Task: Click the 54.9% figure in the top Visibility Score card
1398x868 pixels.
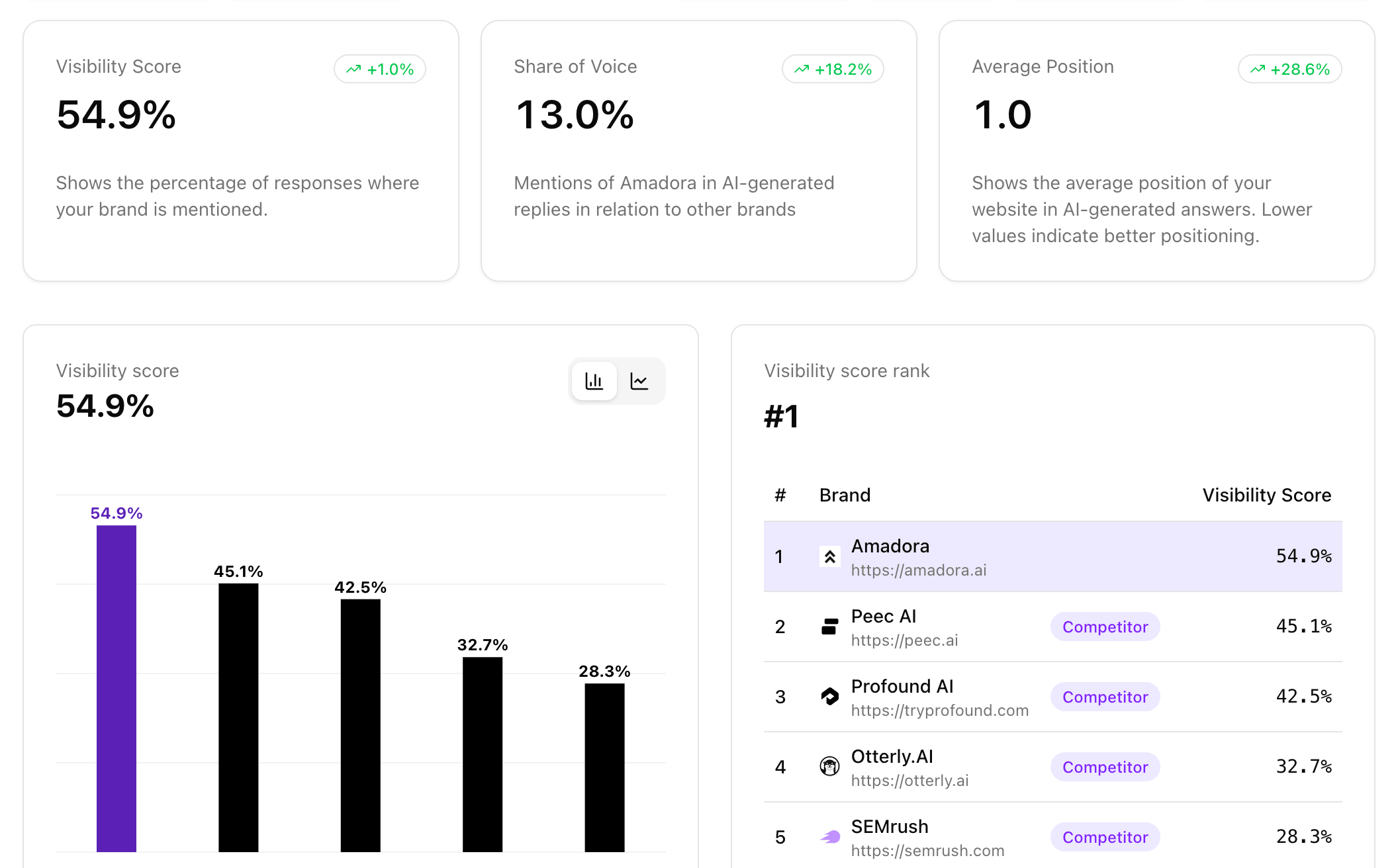Action: [117, 114]
